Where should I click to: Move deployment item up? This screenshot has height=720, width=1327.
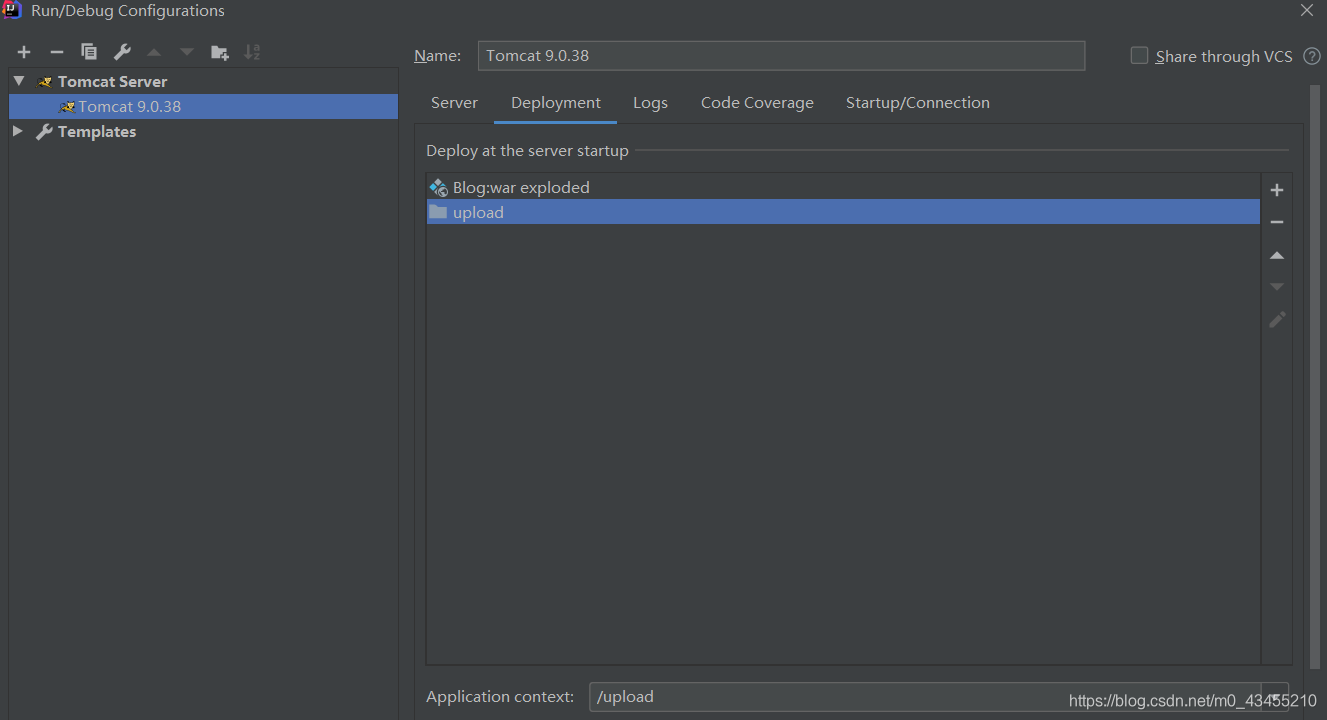[1277, 255]
